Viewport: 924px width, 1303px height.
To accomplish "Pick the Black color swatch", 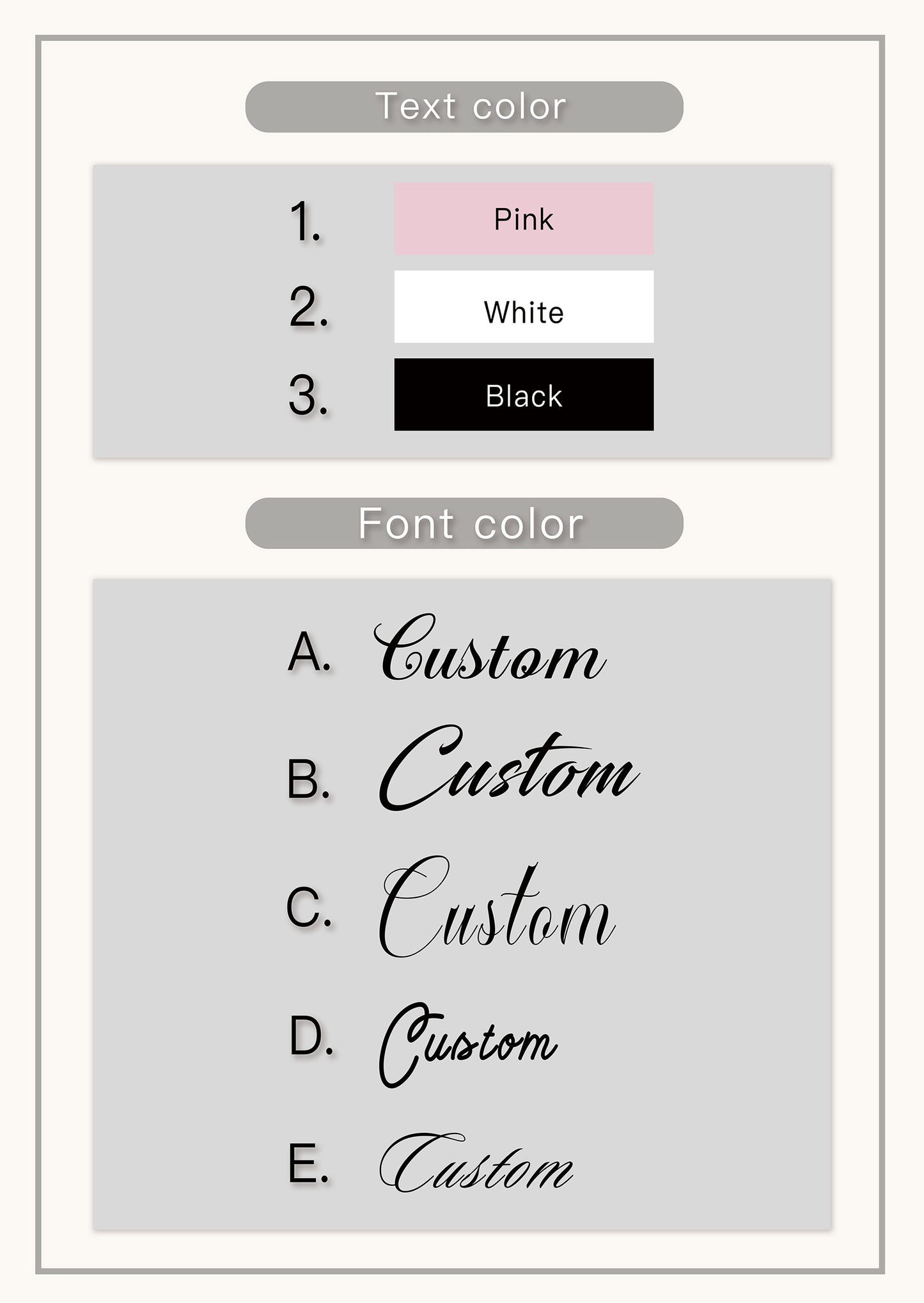I will (524, 394).
